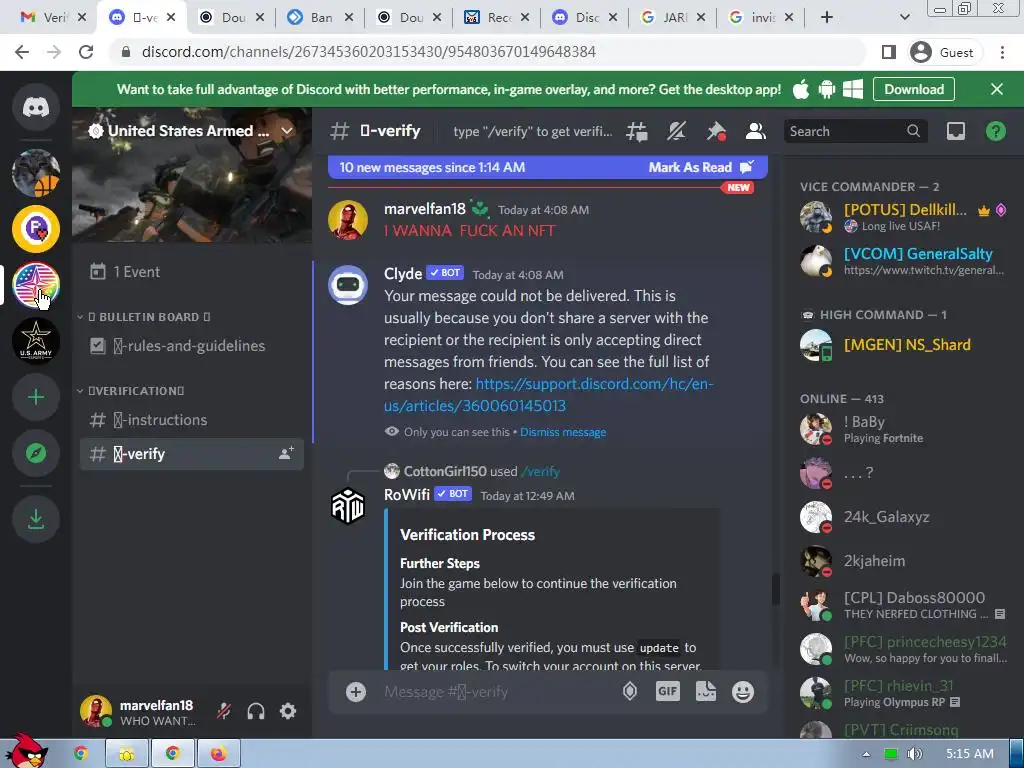Open Firefox from the taskbar
1024x768 pixels.
click(218, 754)
